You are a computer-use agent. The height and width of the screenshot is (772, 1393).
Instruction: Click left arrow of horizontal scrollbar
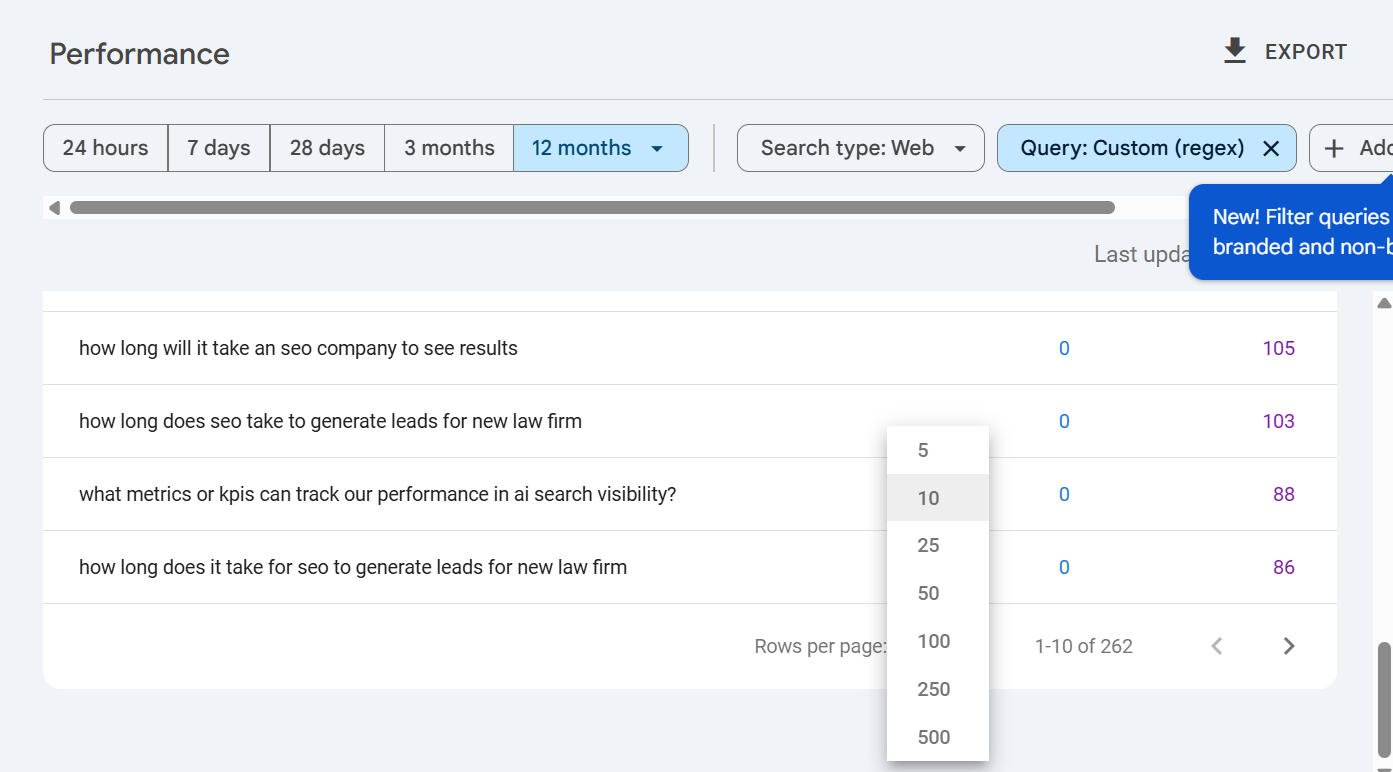[x=54, y=208]
